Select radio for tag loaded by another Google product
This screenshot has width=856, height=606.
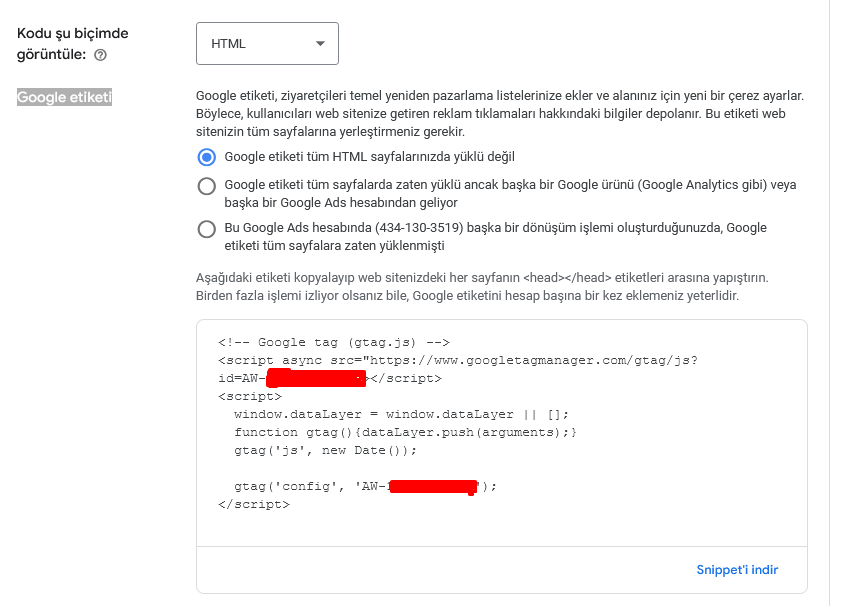pos(206,186)
